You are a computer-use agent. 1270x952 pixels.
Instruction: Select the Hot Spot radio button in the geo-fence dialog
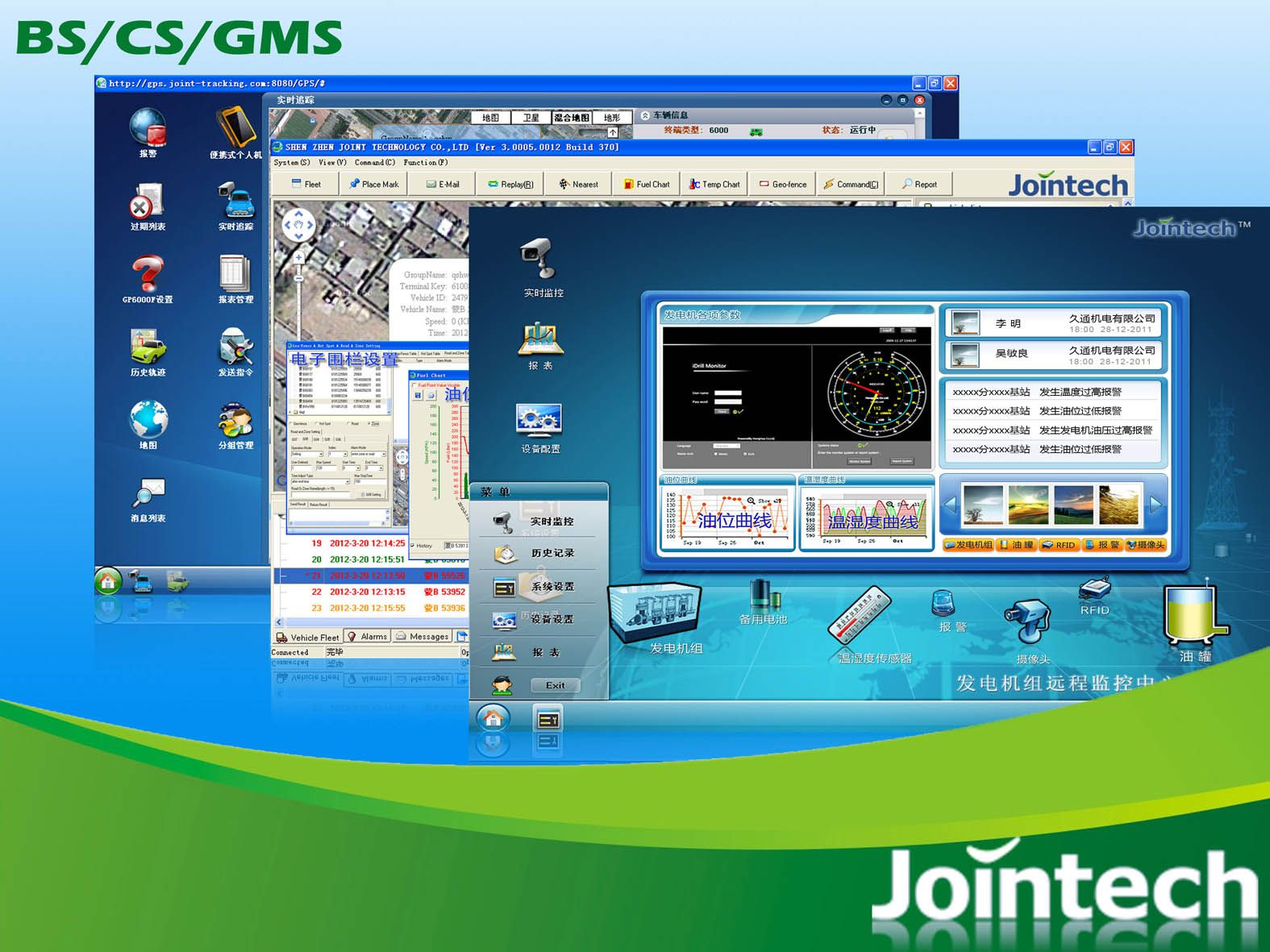[317, 423]
